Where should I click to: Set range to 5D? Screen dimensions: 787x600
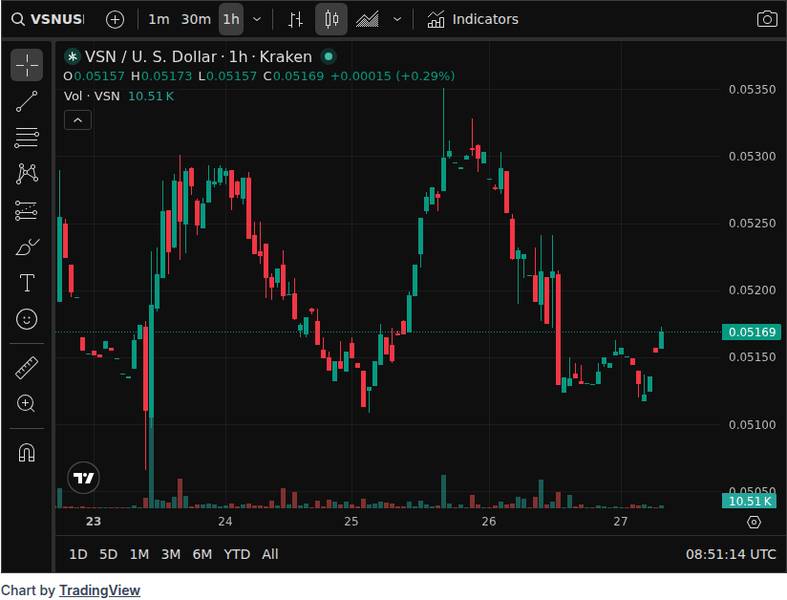tap(108, 554)
